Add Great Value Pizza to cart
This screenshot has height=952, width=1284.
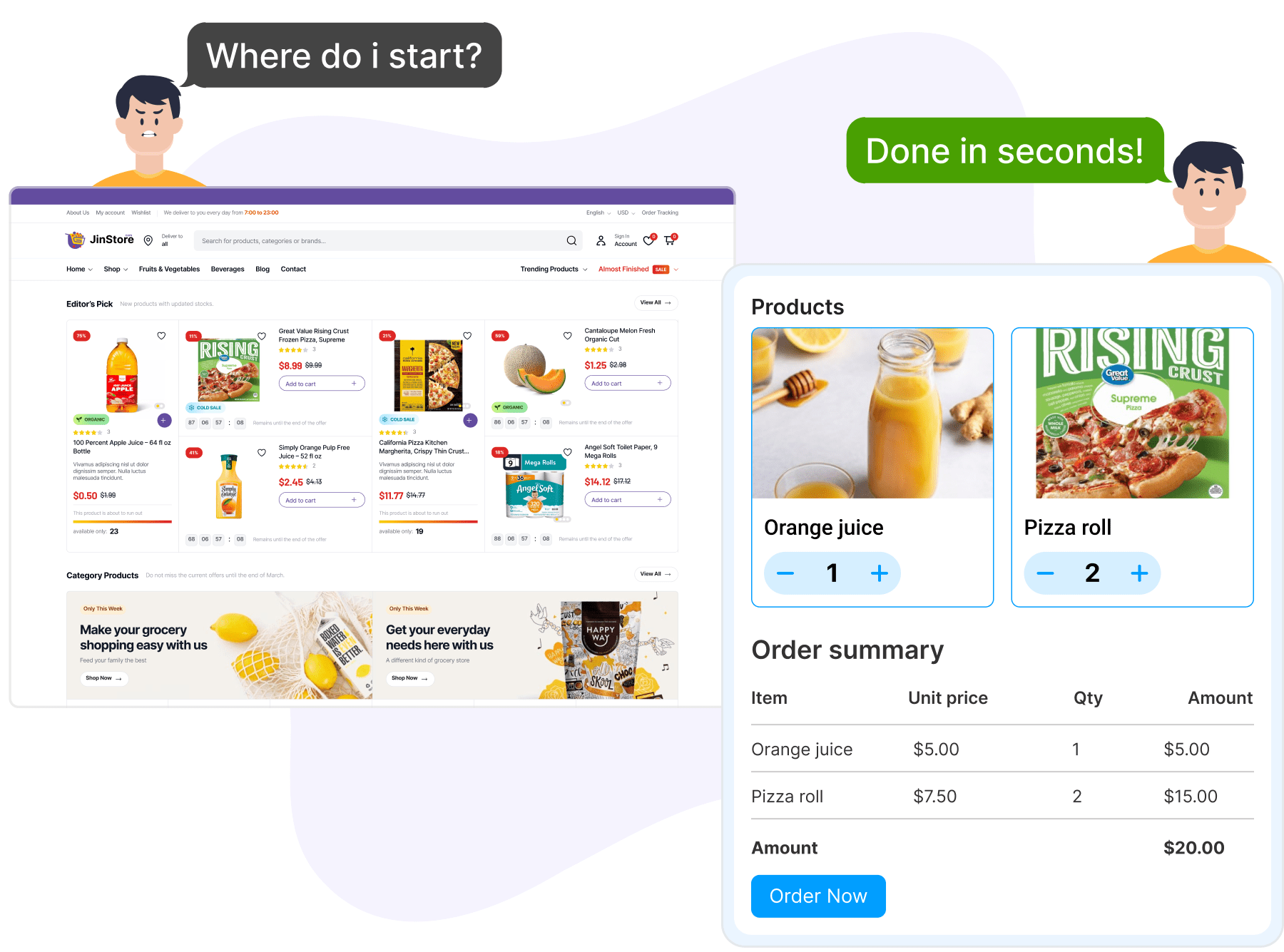(x=322, y=384)
